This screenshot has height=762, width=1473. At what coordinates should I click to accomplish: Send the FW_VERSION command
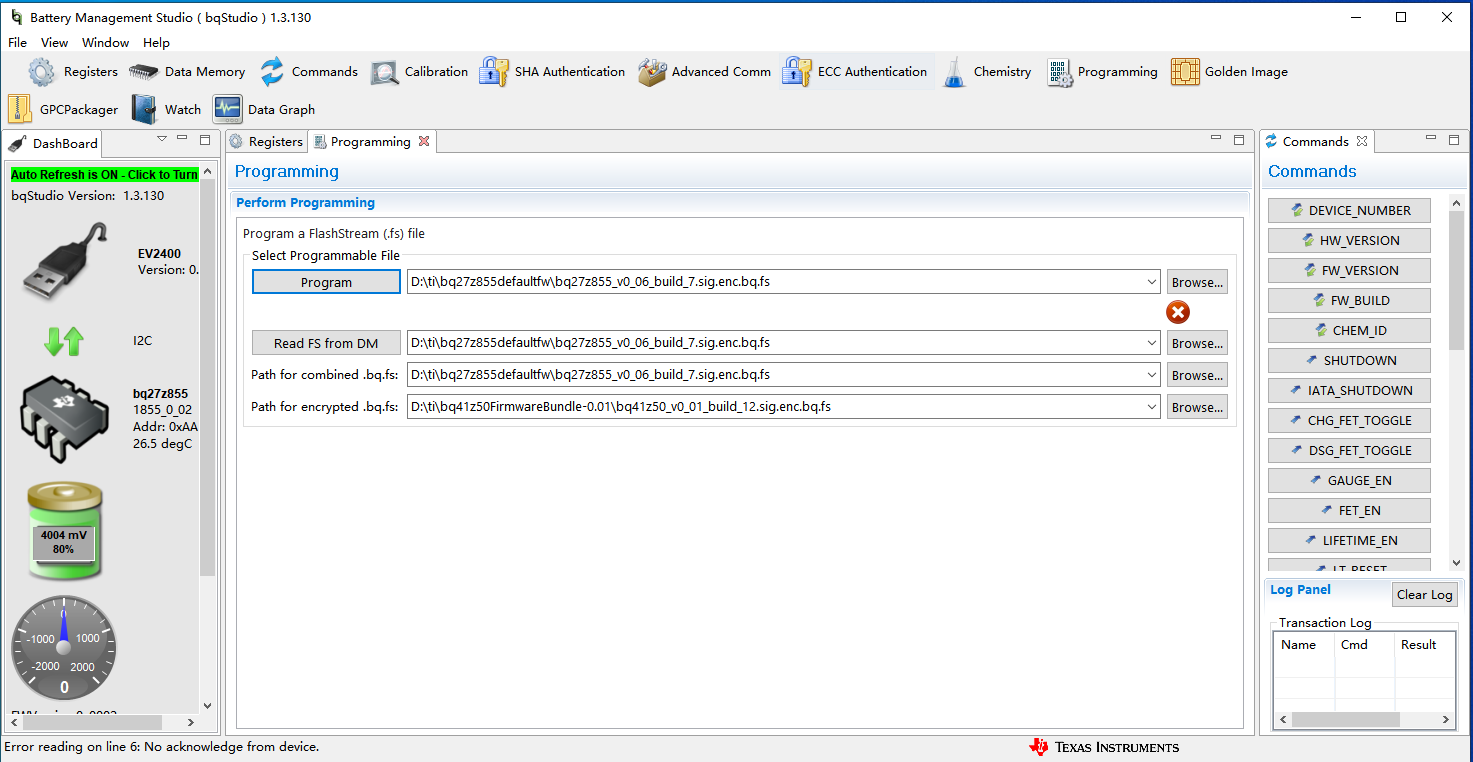(x=1349, y=271)
